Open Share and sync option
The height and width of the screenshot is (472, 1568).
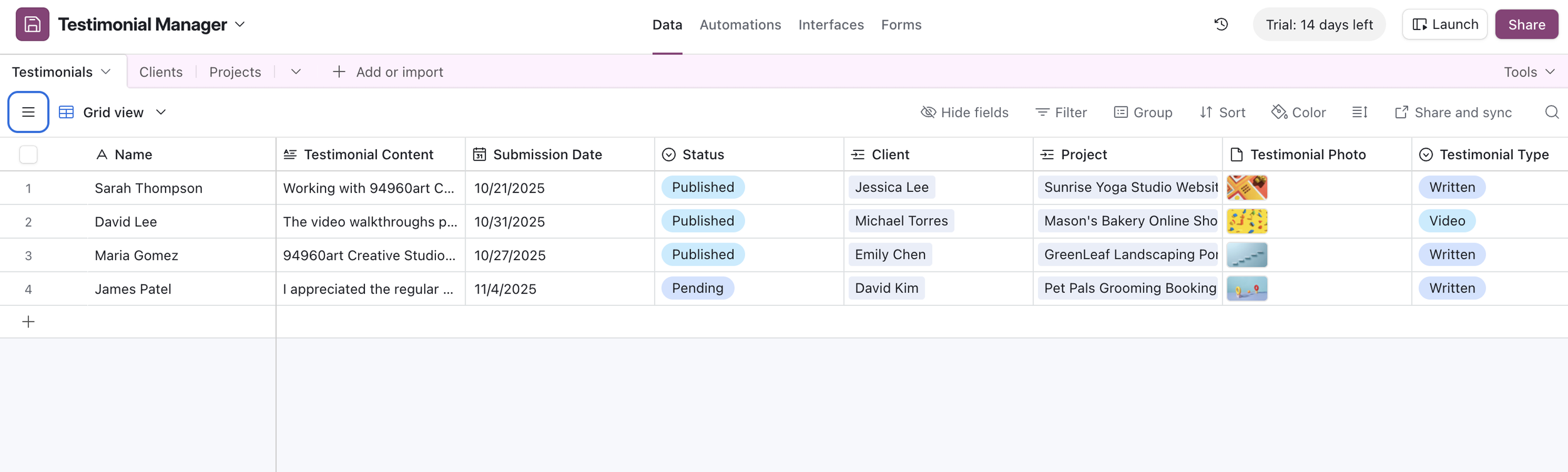pyautogui.click(x=1453, y=112)
